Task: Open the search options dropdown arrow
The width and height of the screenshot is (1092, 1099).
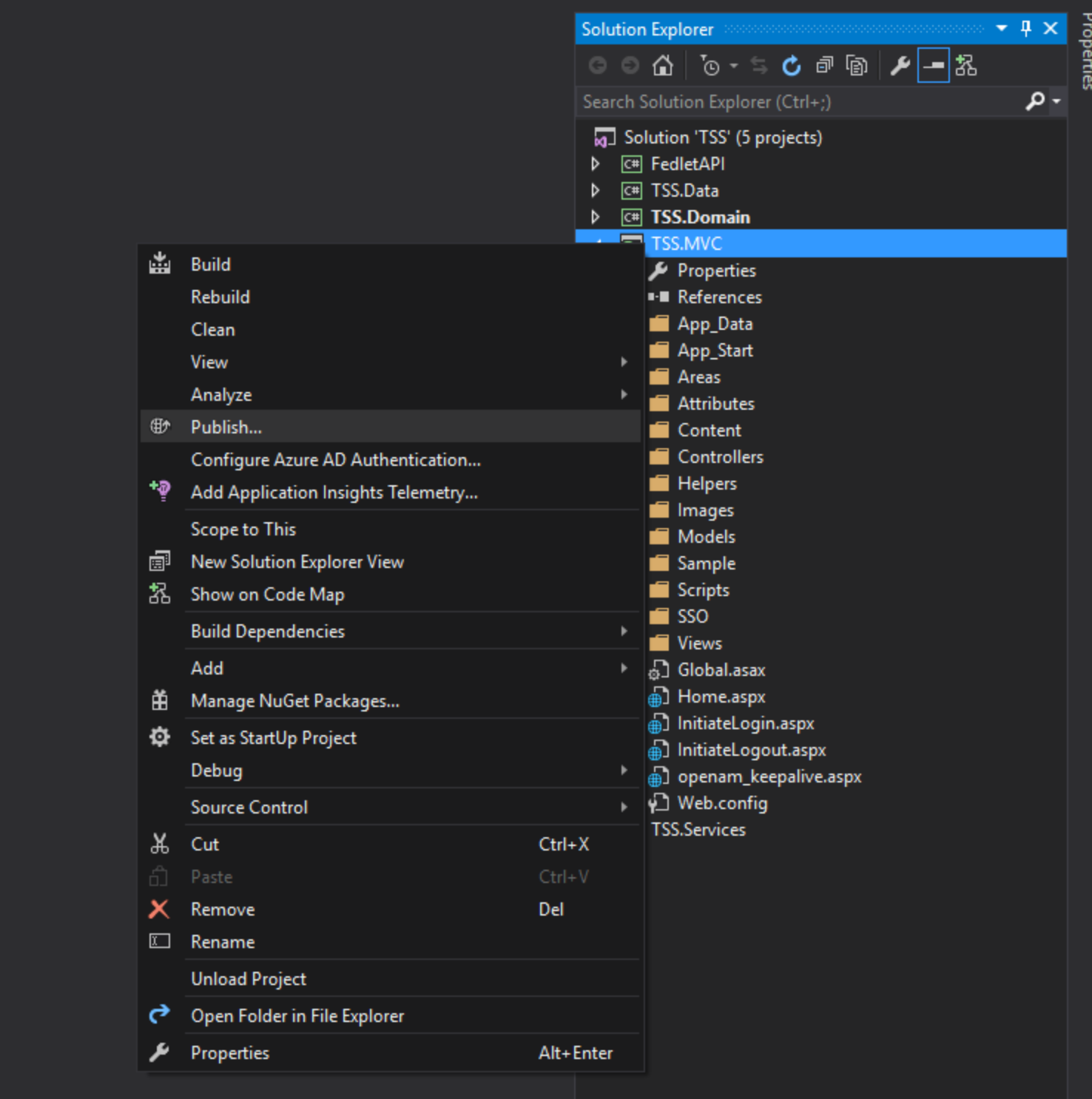Action: click(1056, 101)
